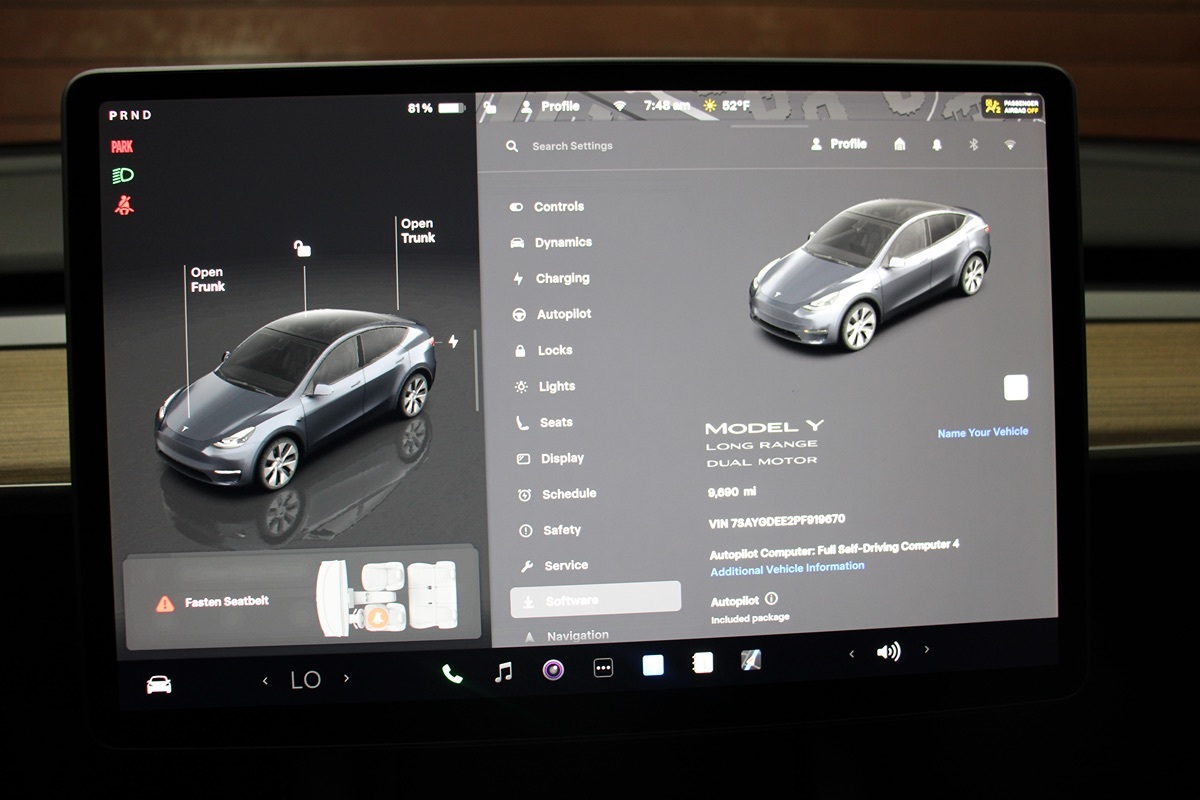The width and height of the screenshot is (1200, 800).
Task: Tap Open Frunk on the car view
Action: (x=207, y=279)
